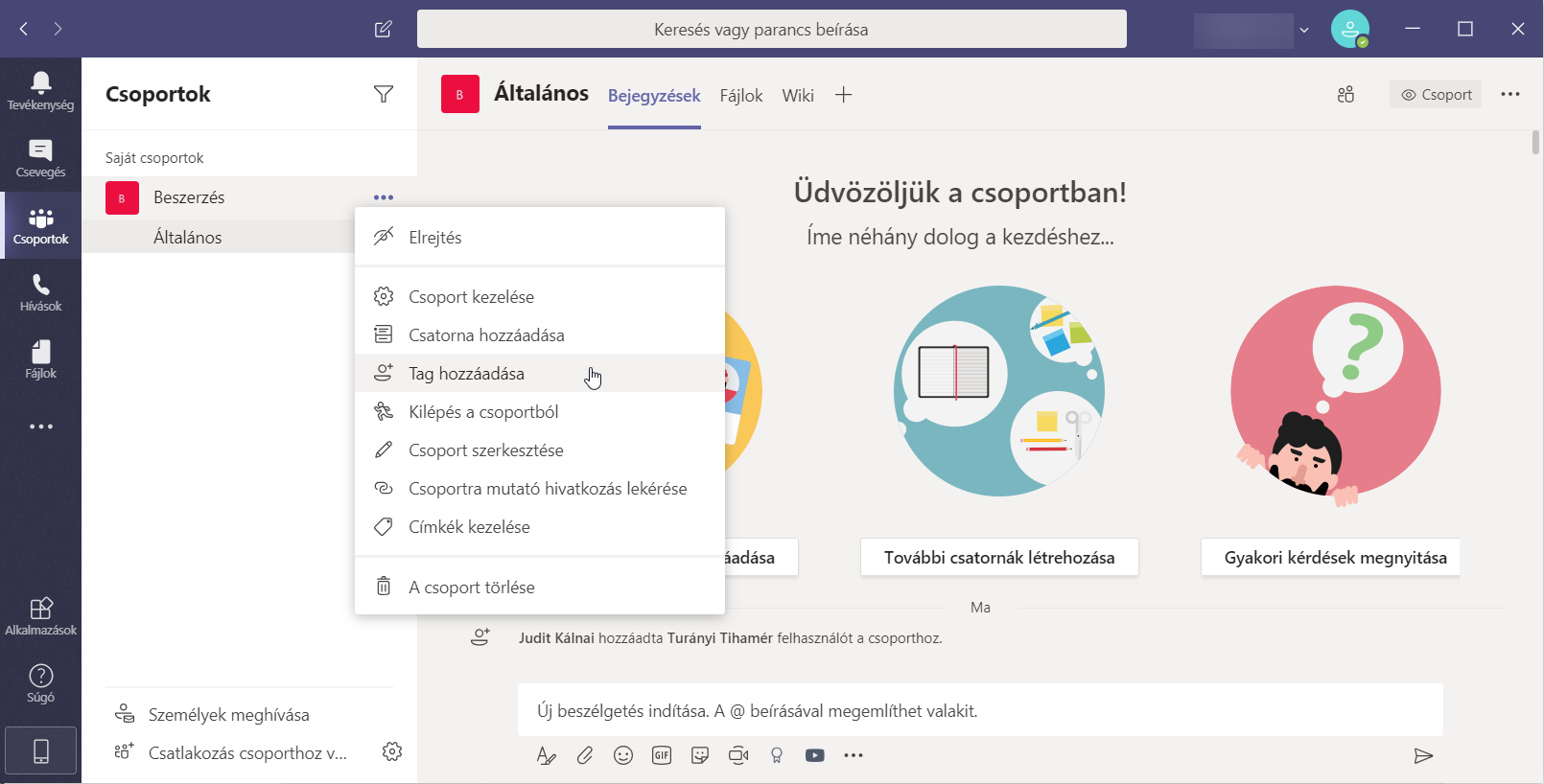Open the Csevegés chat icon
1544x784 pixels.
tap(40, 158)
